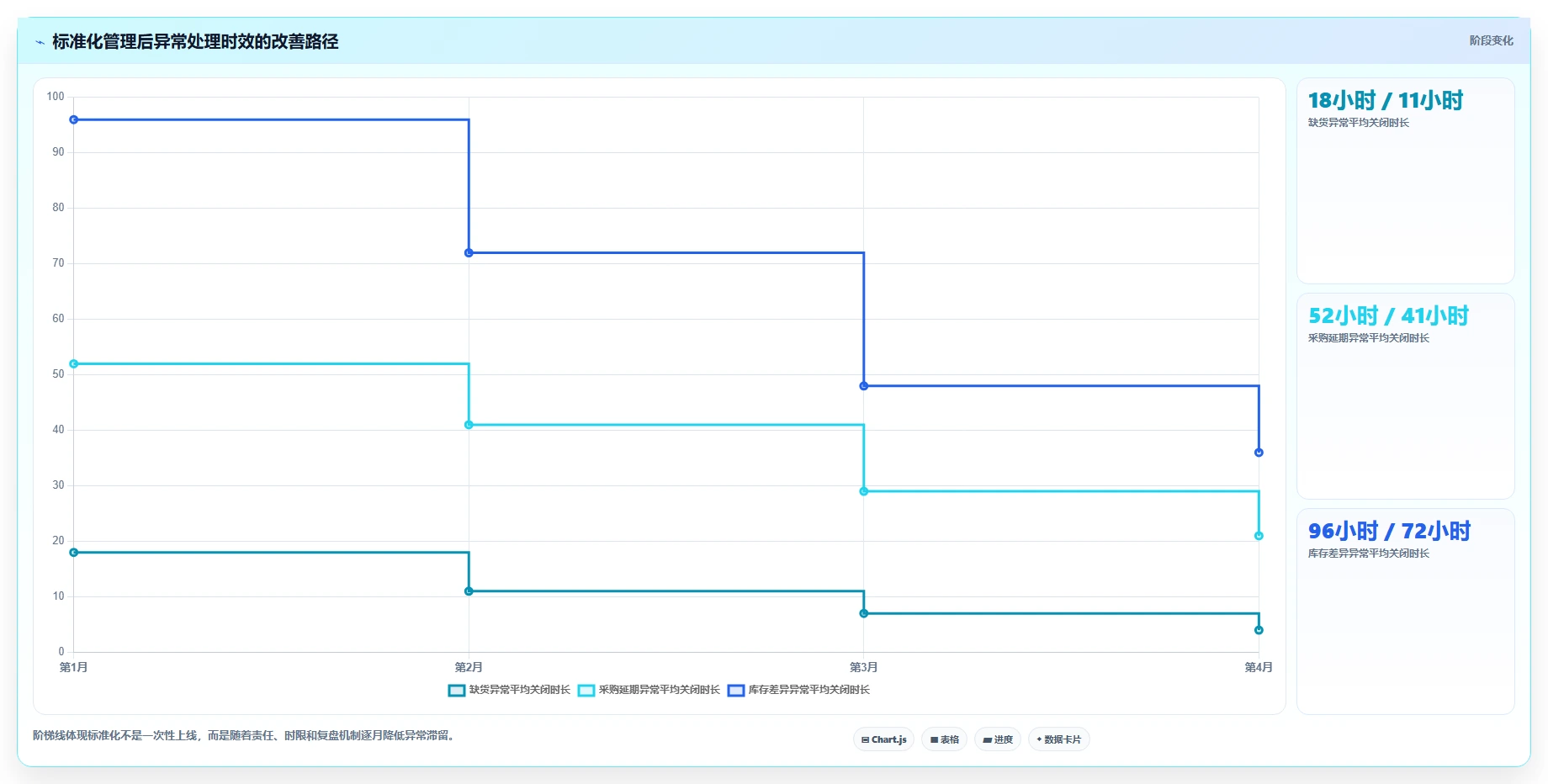This screenshot has width=1548, height=784.
Task: Click the 第1月 data point at 52 hours
Action: coord(74,363)
